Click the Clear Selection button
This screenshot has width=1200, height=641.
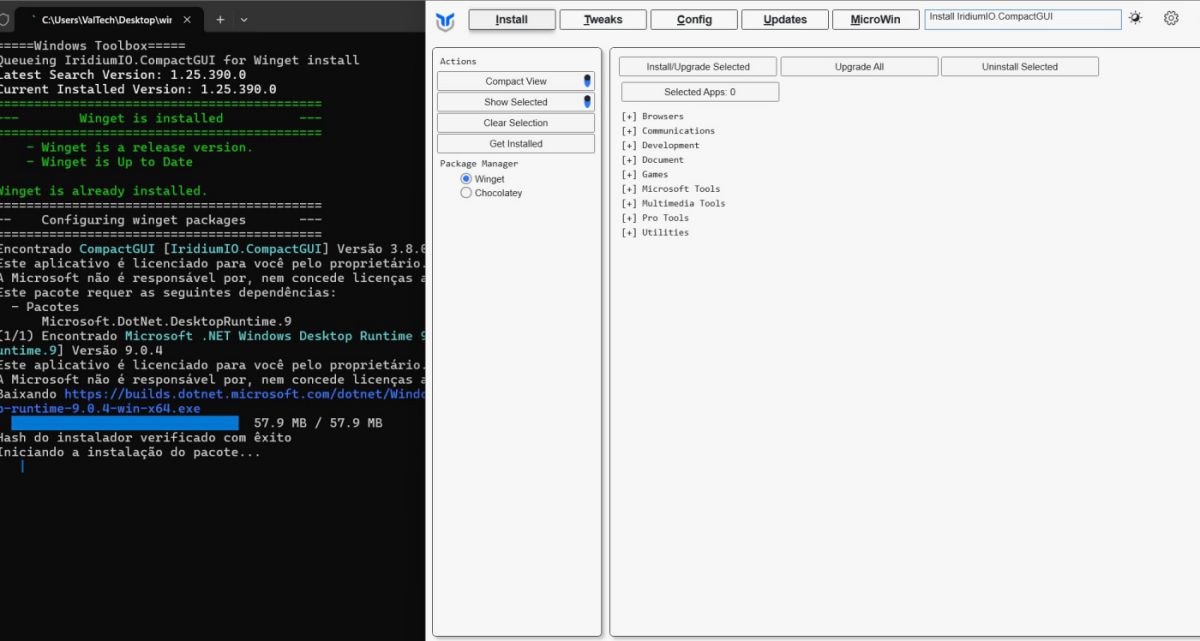[516, 123]
